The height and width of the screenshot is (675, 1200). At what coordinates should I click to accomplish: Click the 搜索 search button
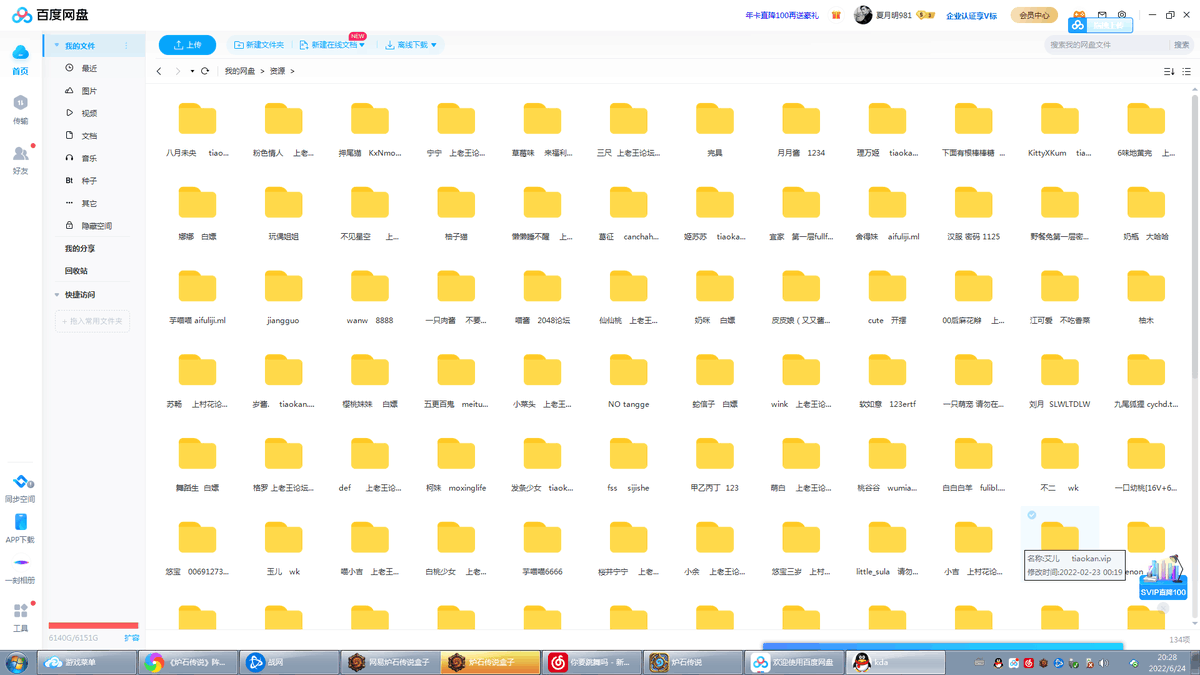coord(1182,45)
